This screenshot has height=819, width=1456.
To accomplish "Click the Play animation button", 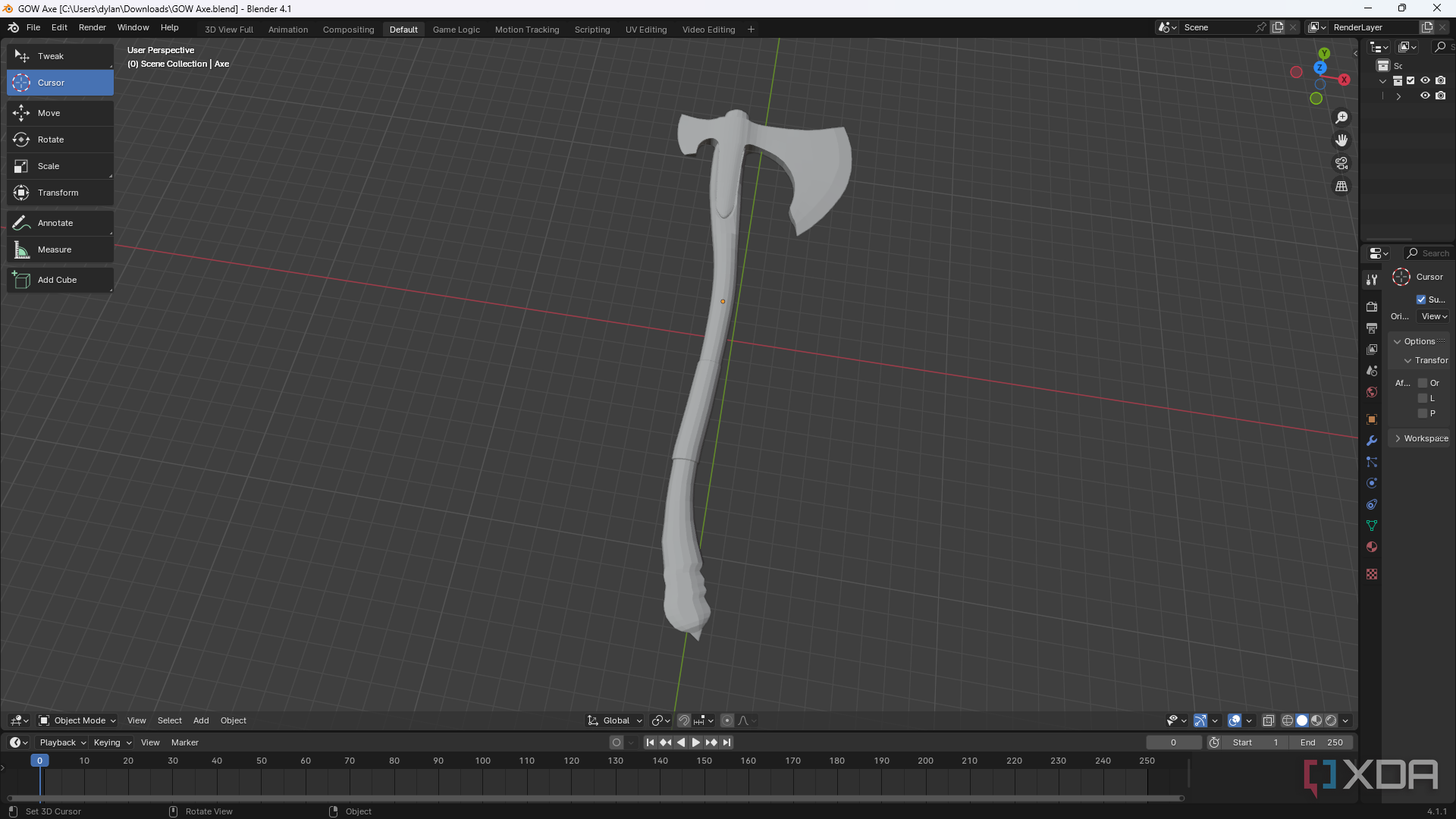I will tap(694, 742).
